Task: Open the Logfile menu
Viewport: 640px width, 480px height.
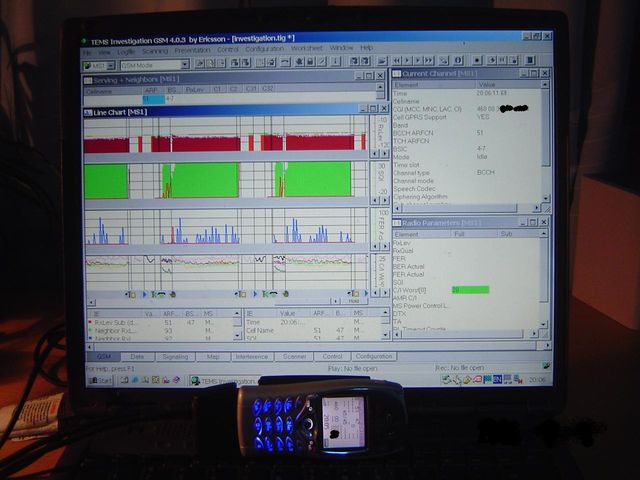Action: click(126, 52)
